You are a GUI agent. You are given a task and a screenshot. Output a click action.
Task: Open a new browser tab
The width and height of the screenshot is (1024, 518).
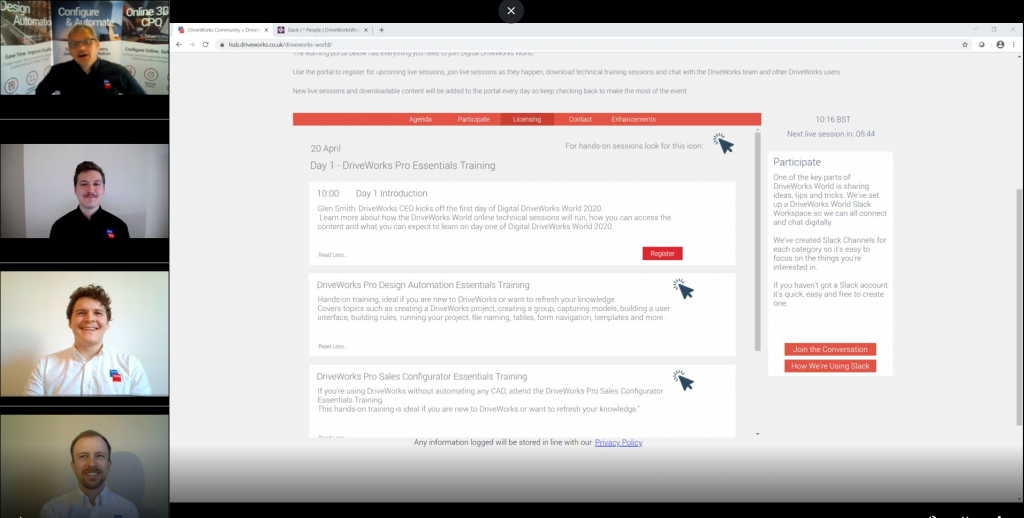[381, 30]
